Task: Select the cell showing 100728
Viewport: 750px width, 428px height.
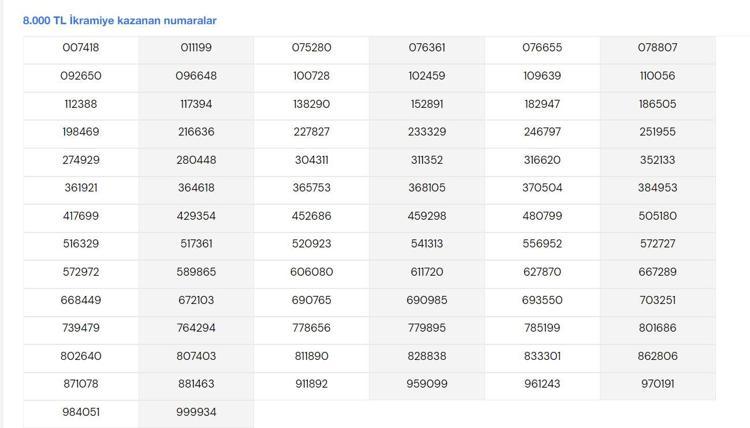Action: [311, 76]
